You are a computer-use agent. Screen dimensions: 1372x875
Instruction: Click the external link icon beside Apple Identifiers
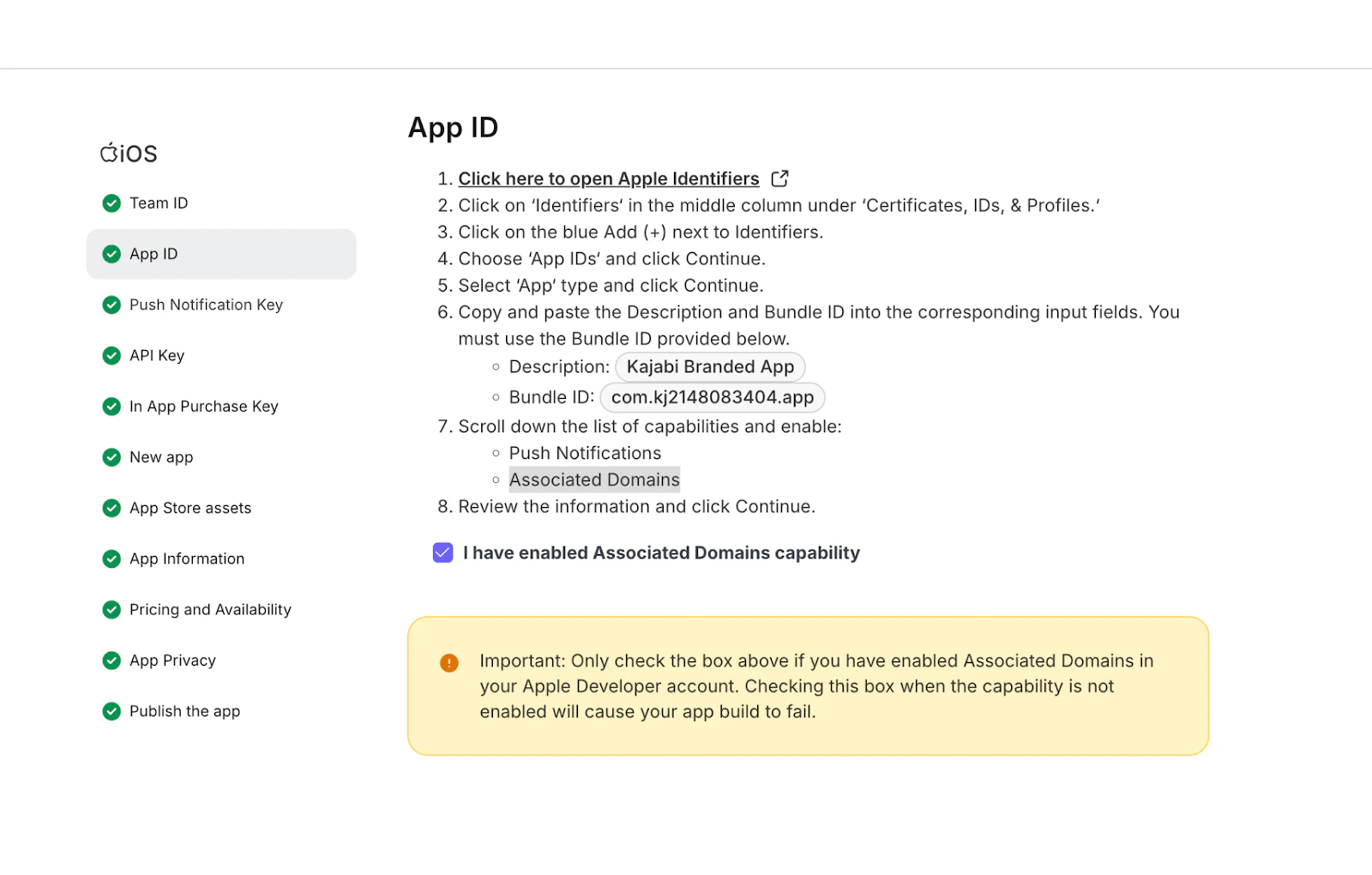tap(779, 178)
